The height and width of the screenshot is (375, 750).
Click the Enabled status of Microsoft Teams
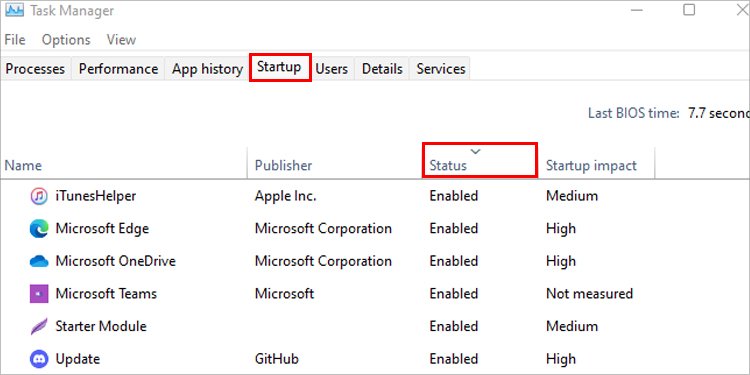pyautogui.click(x=453, y=294)
